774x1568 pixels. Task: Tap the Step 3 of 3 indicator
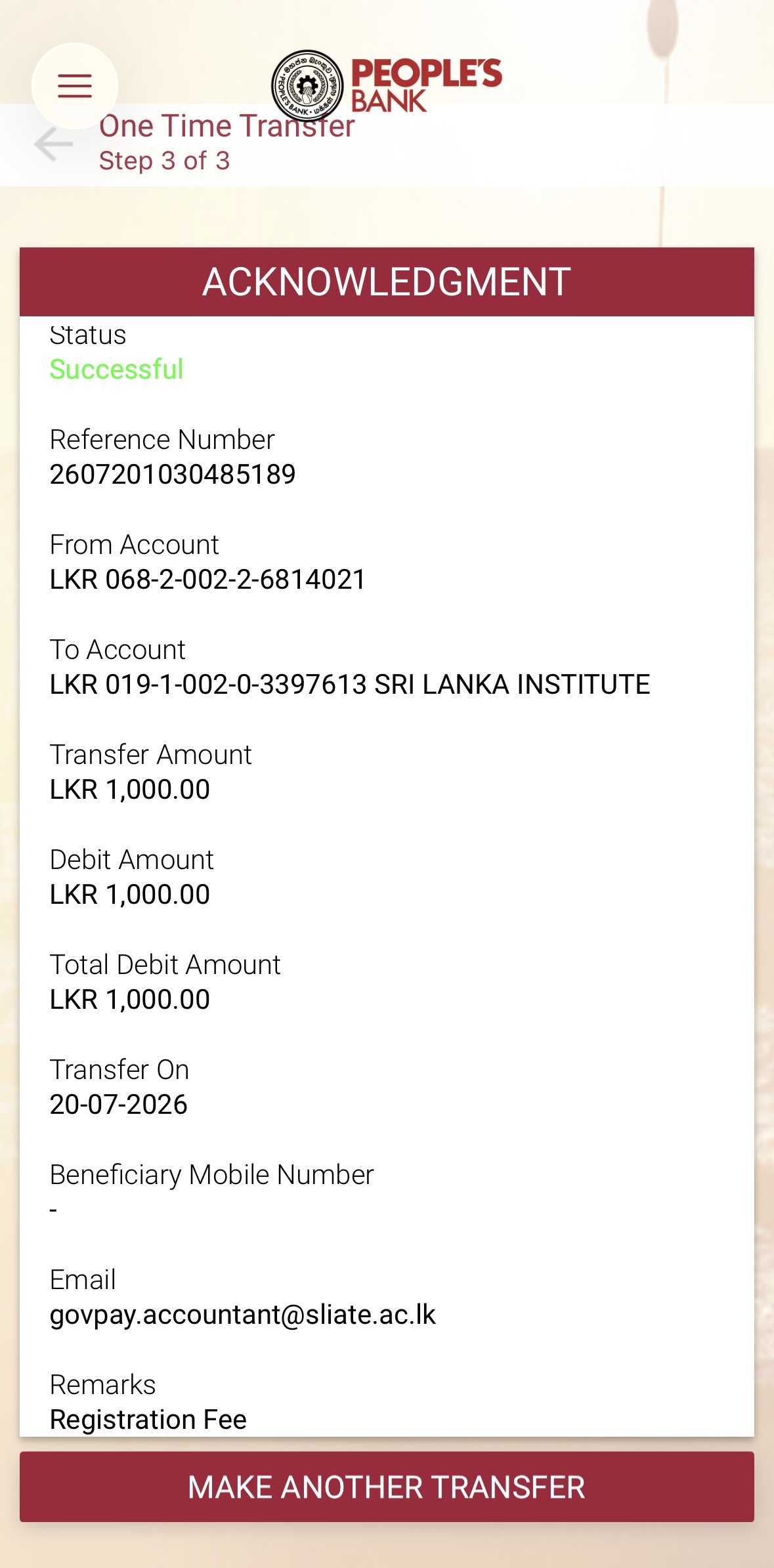coord(164,161)
